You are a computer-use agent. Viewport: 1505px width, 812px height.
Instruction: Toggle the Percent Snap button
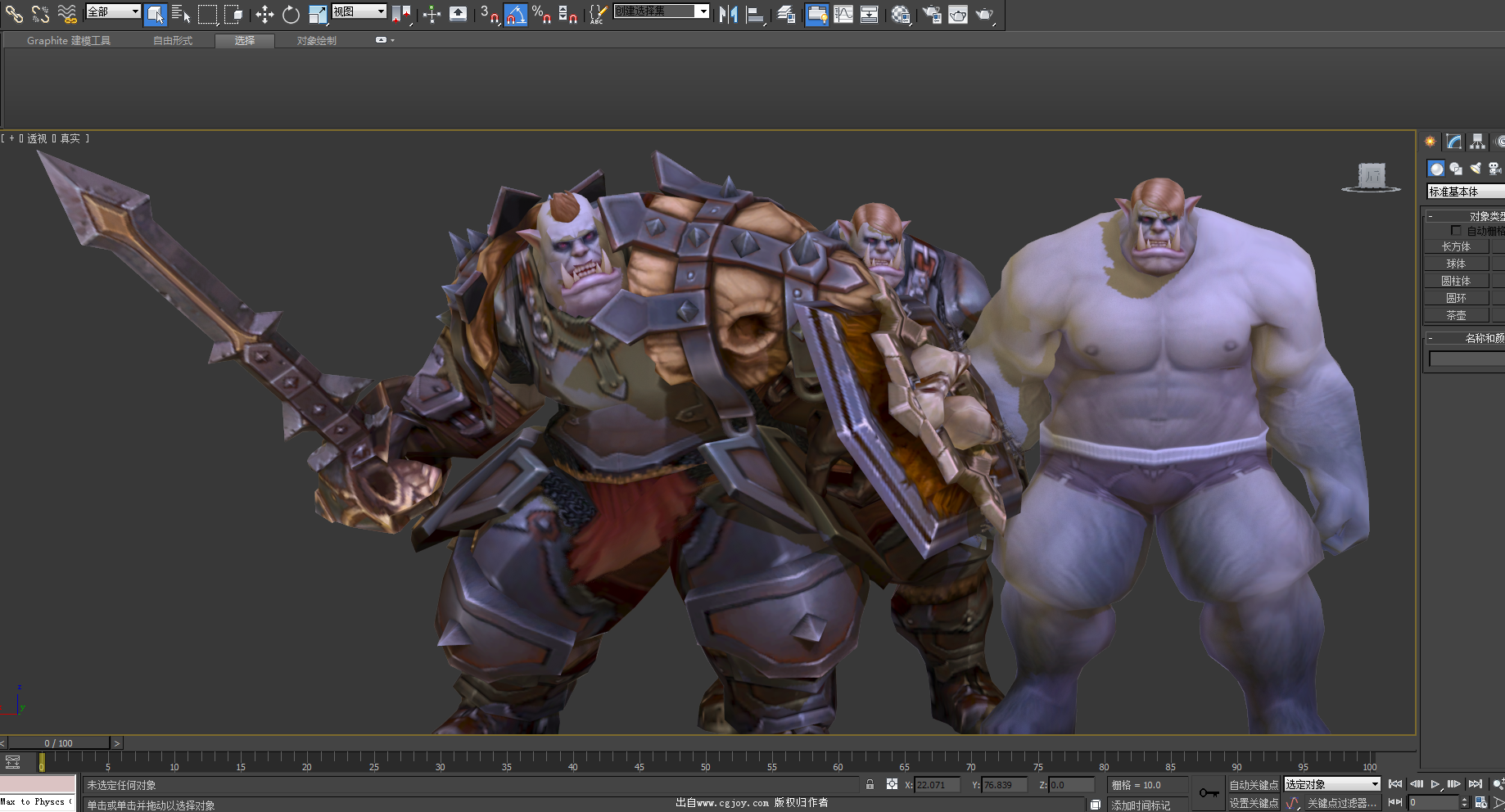(542, 14)
